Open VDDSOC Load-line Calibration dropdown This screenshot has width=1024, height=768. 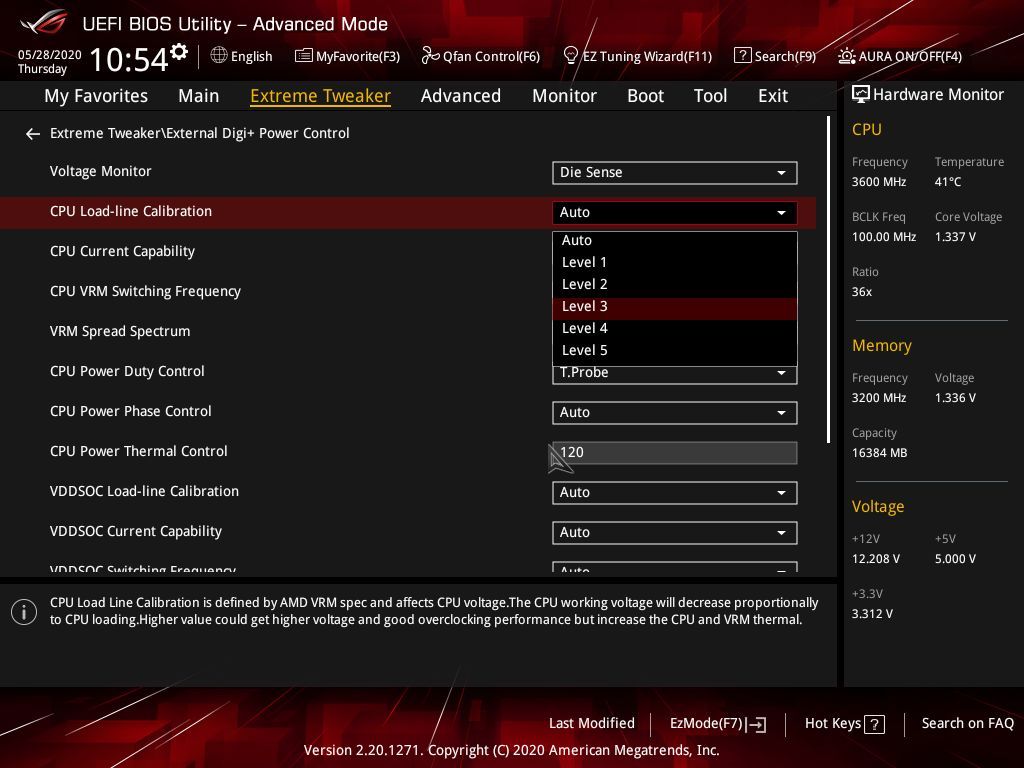pyautogui.click(x=675, y=492)
